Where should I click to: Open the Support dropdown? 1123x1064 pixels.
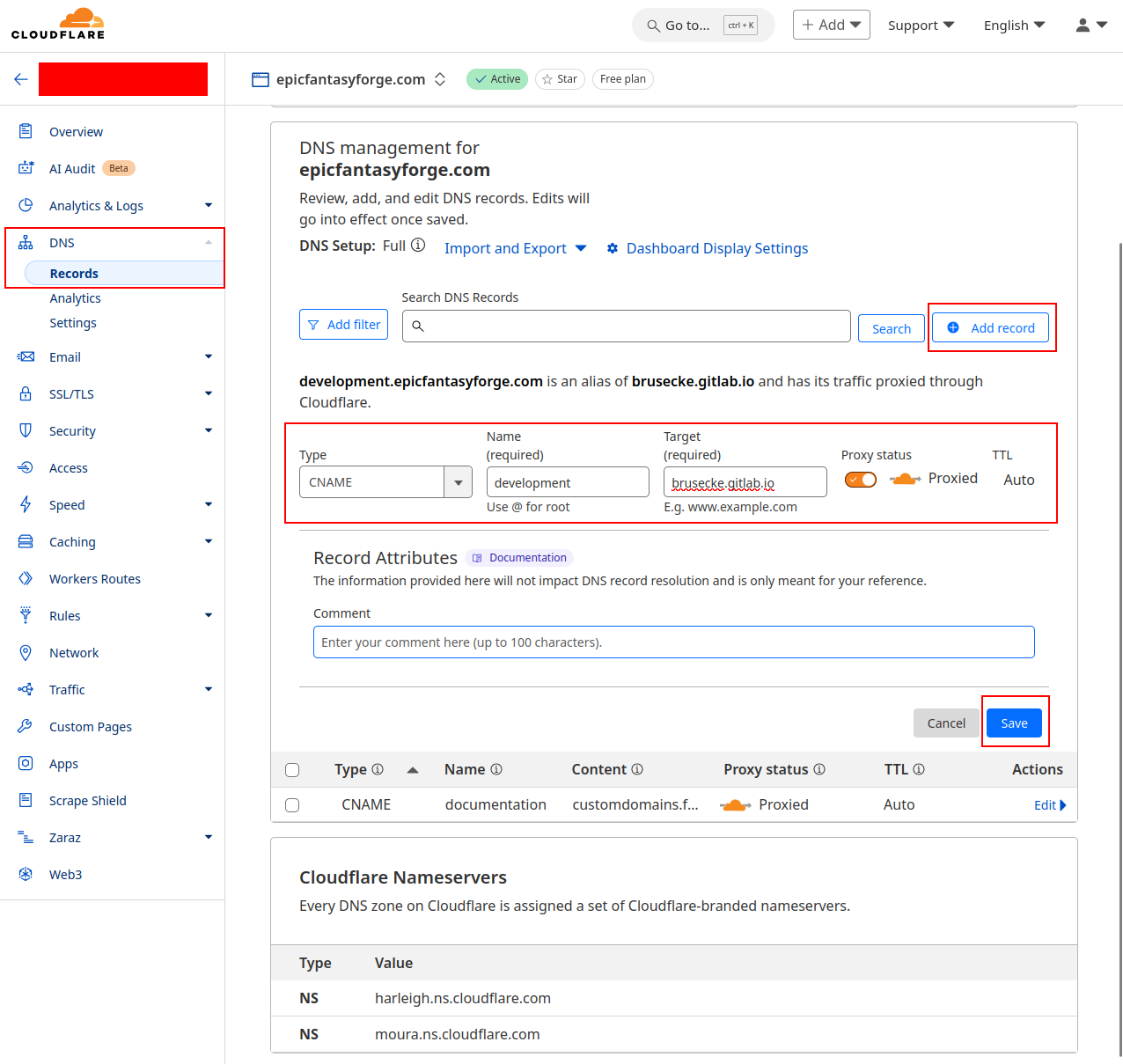(921, 25)
